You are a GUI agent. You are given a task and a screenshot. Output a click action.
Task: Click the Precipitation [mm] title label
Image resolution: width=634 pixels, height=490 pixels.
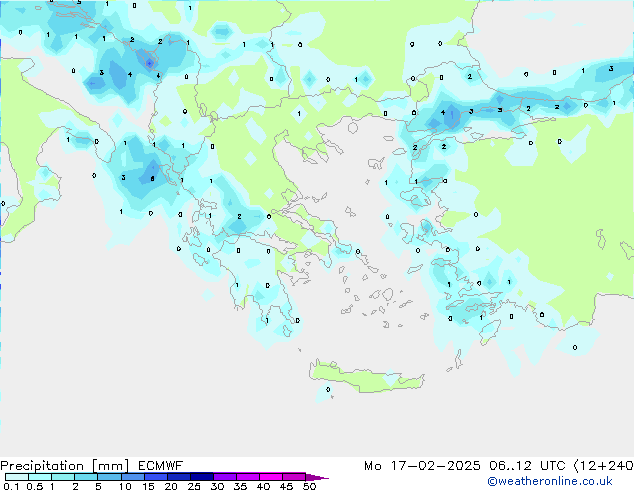pyautogui.click(x=59, y=466)
